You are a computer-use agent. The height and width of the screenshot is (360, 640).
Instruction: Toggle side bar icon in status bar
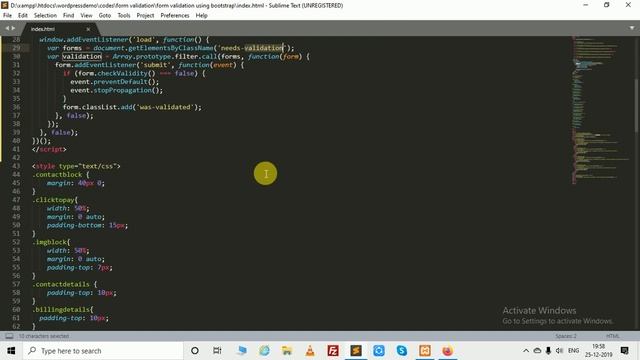click(9, 336)
